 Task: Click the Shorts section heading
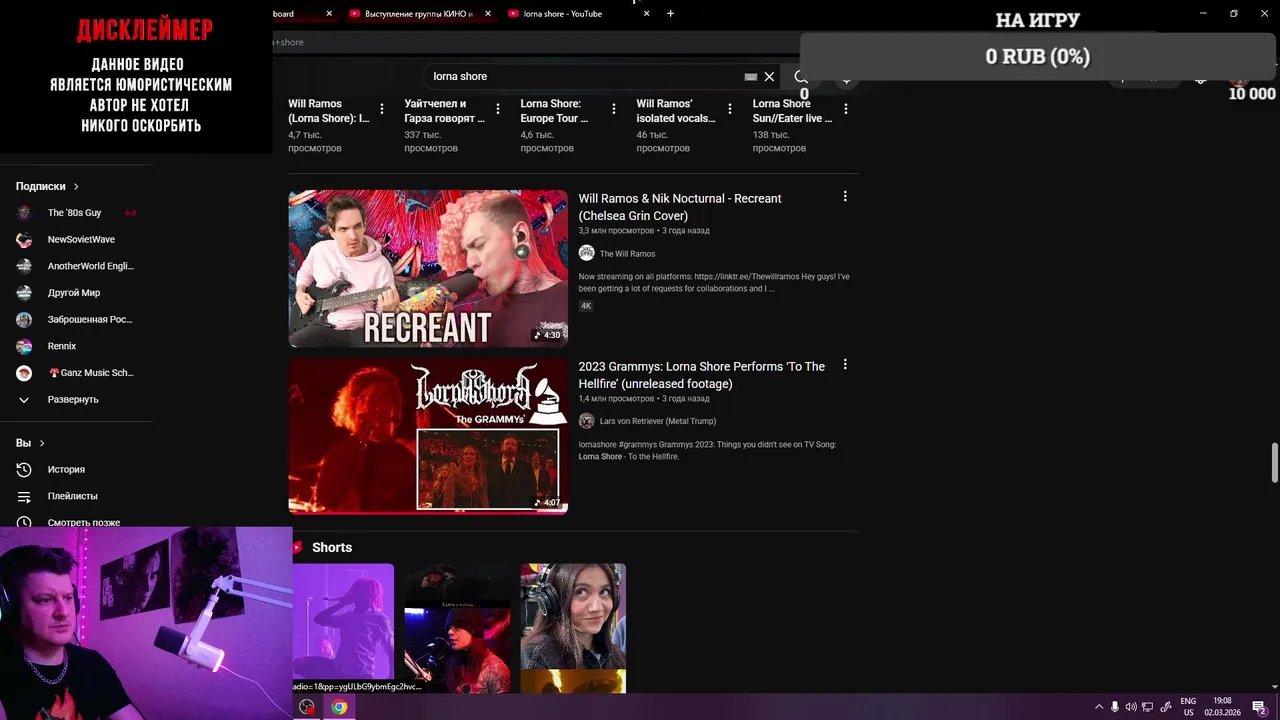coord(332,547)
